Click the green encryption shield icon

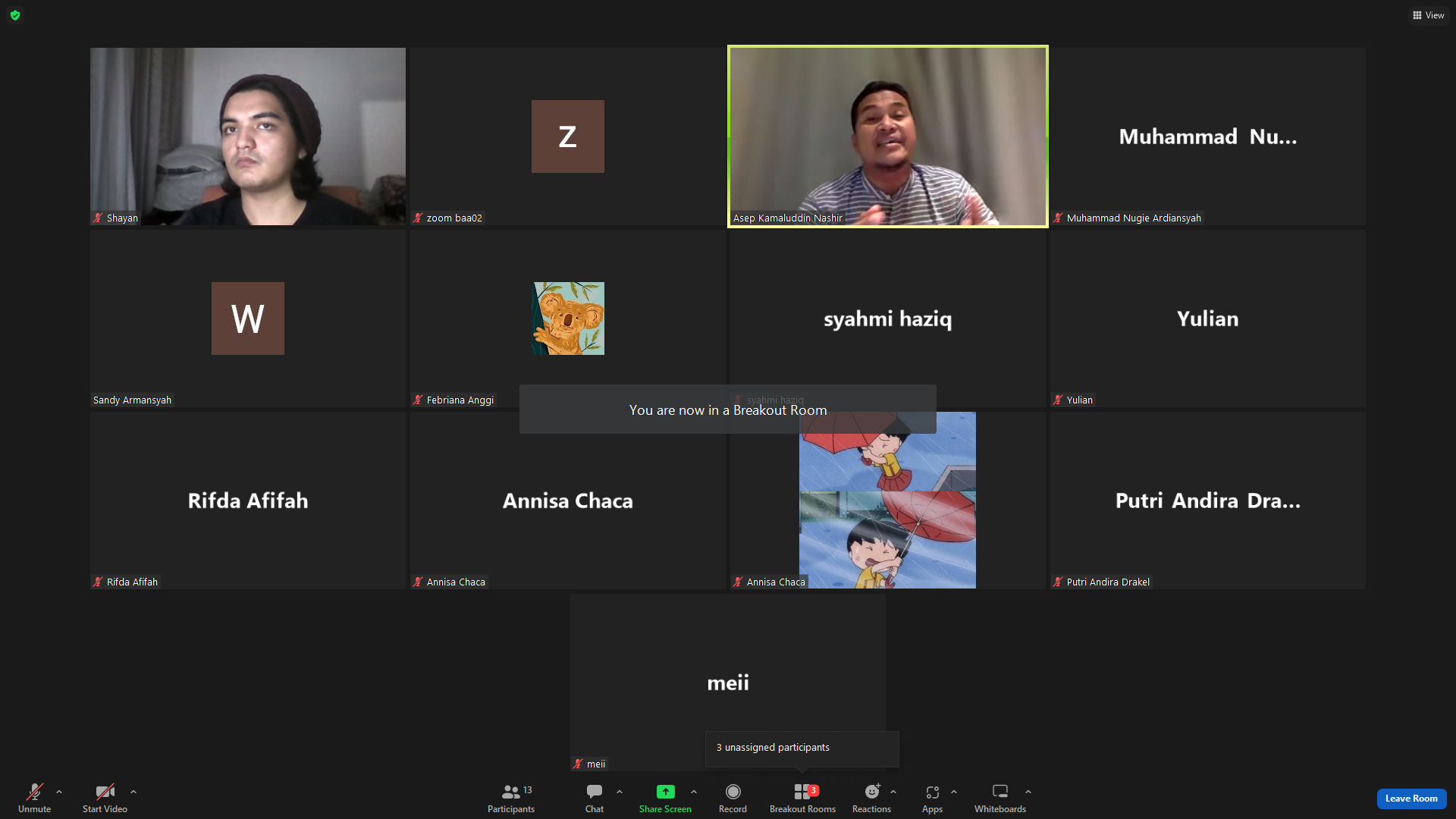click(15, 15)
